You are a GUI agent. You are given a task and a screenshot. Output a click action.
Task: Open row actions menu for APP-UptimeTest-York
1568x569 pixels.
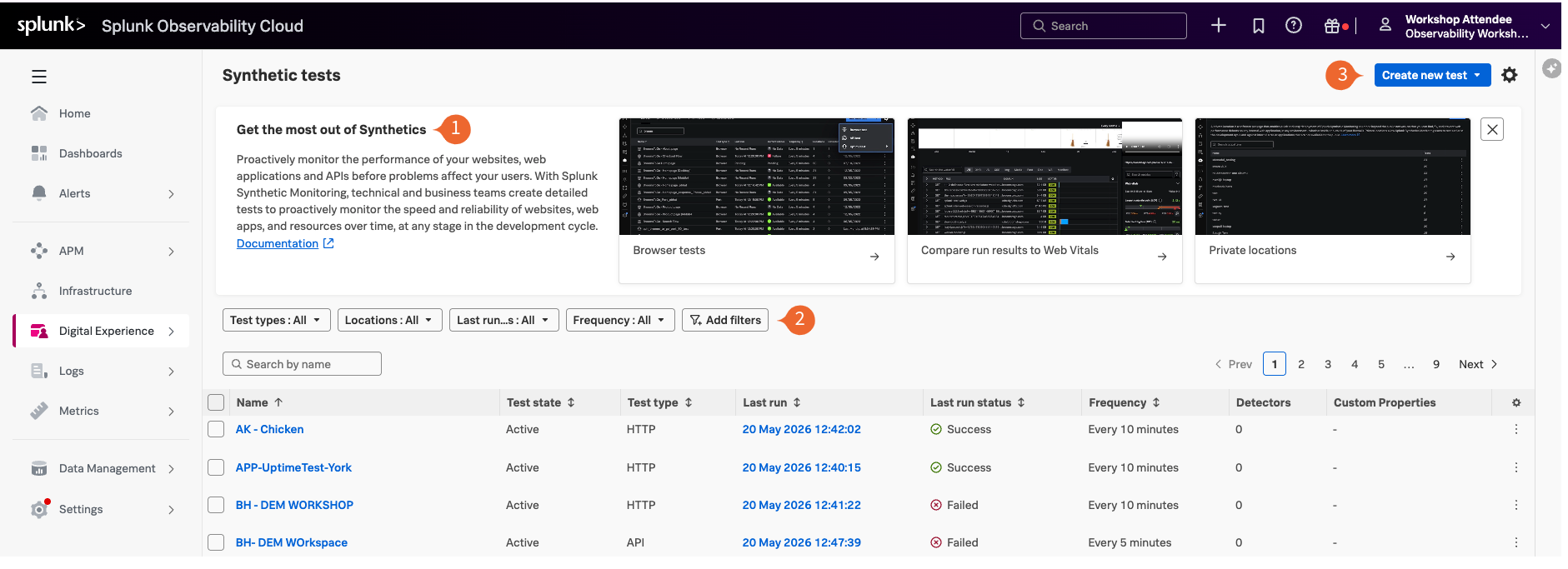[x=1516, y=467]
